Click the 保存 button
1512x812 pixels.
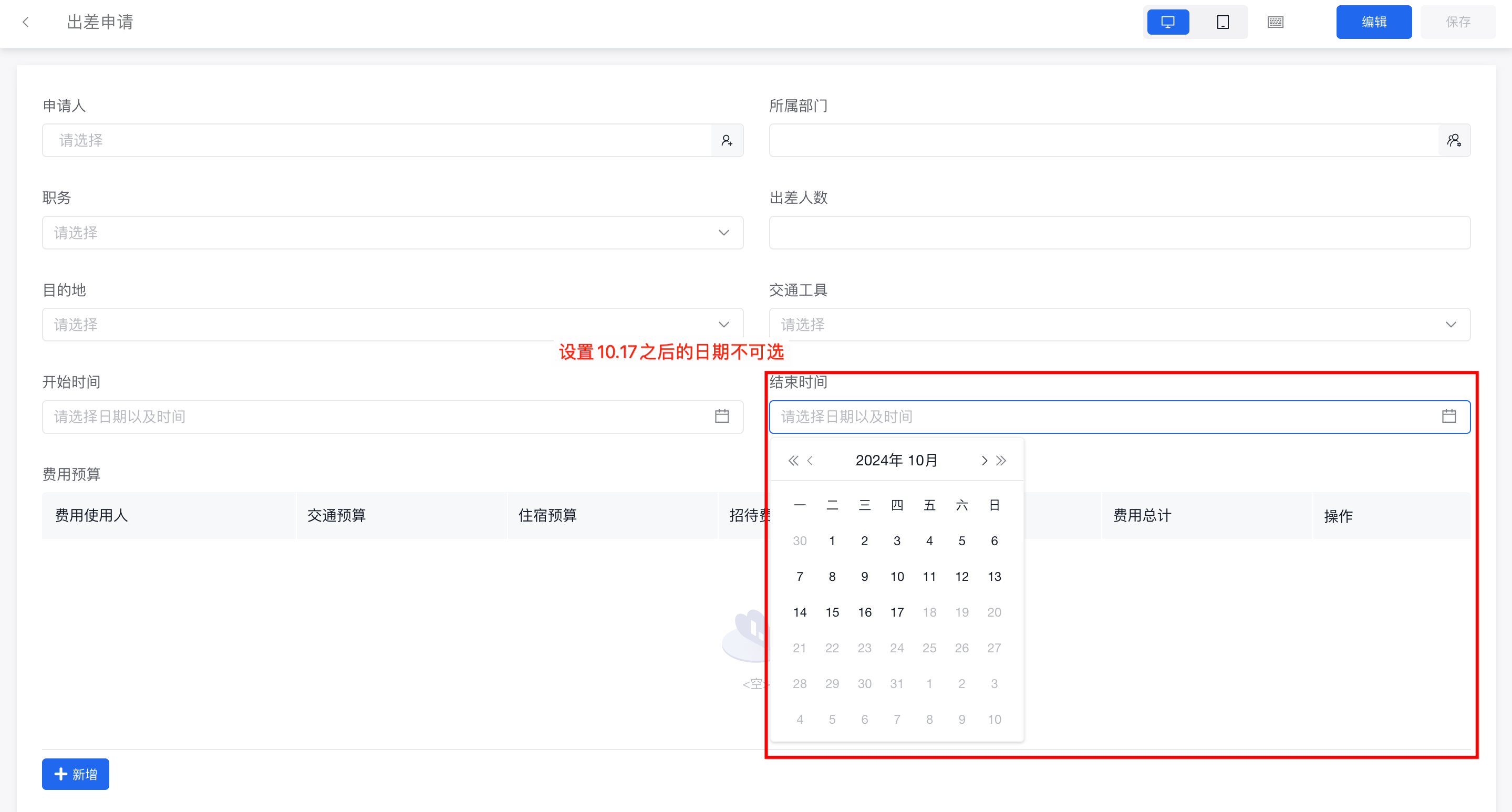pos(1457,22)
